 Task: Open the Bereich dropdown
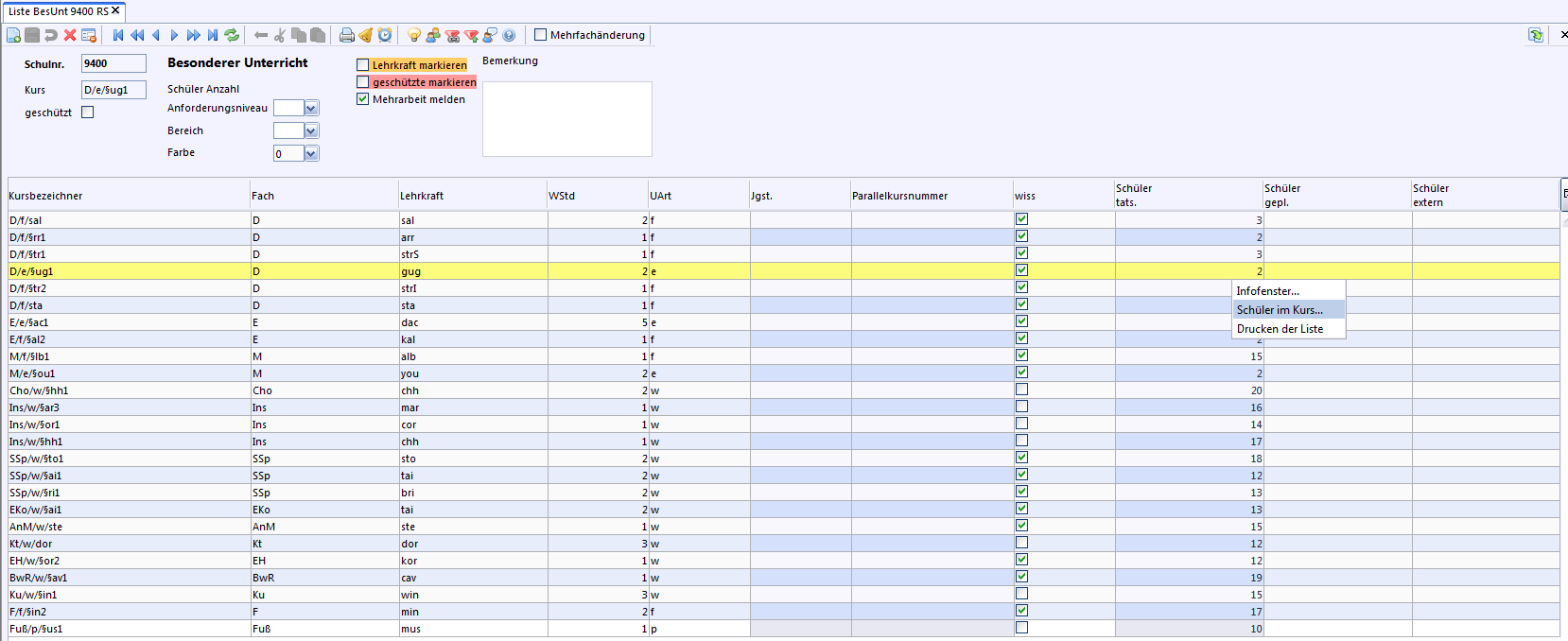pos(311,131)
